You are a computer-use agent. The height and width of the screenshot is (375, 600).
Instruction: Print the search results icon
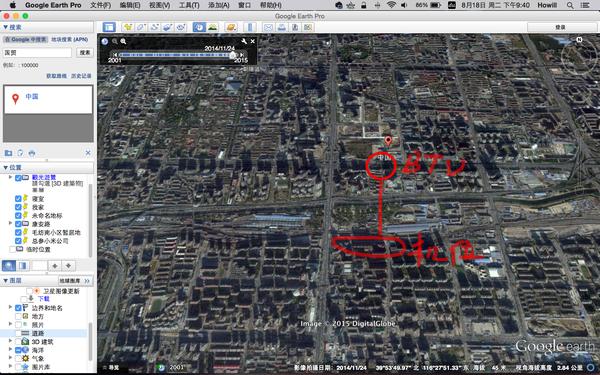point(32,153)
